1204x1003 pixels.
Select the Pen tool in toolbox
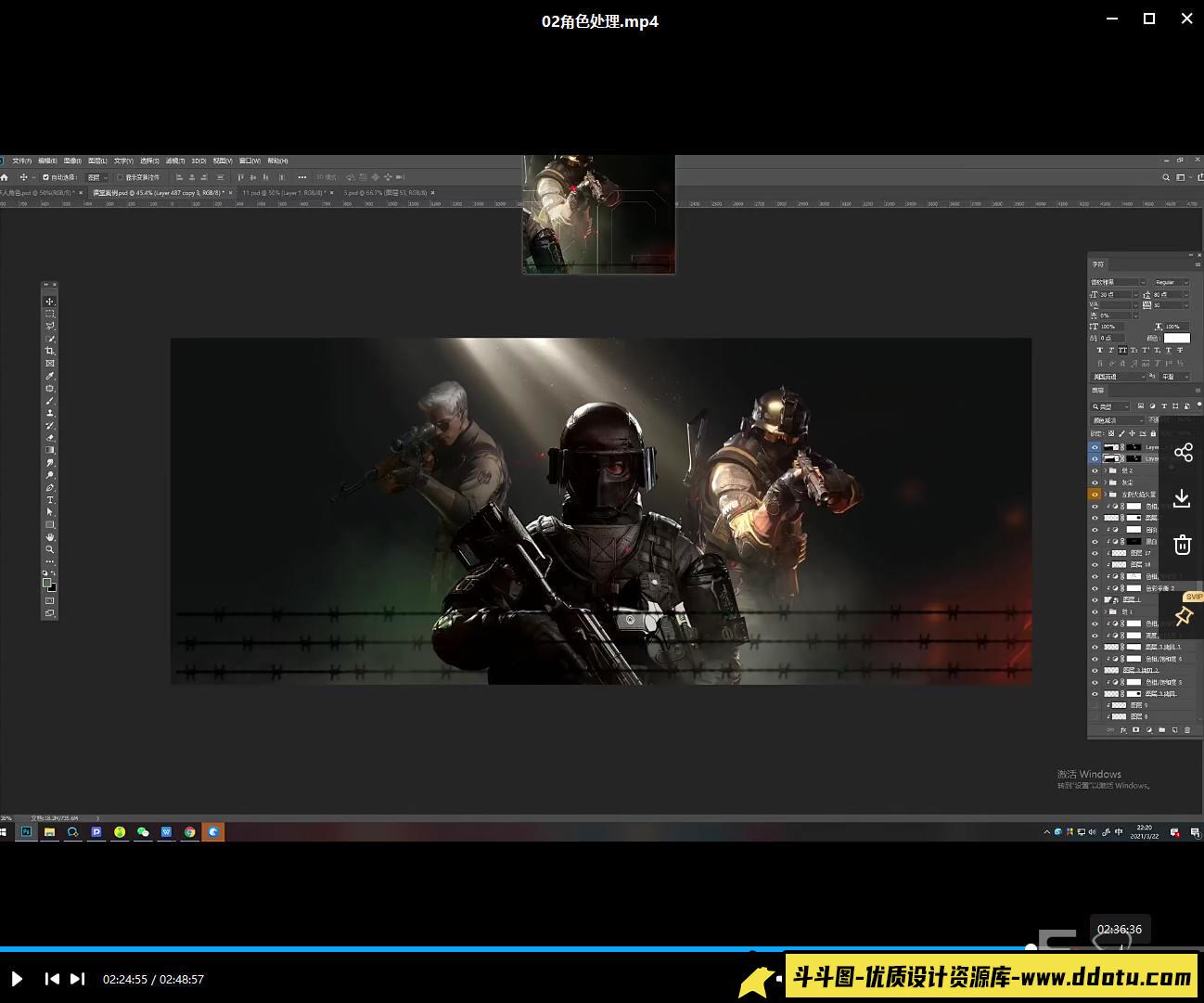click(x=50, y=487)
